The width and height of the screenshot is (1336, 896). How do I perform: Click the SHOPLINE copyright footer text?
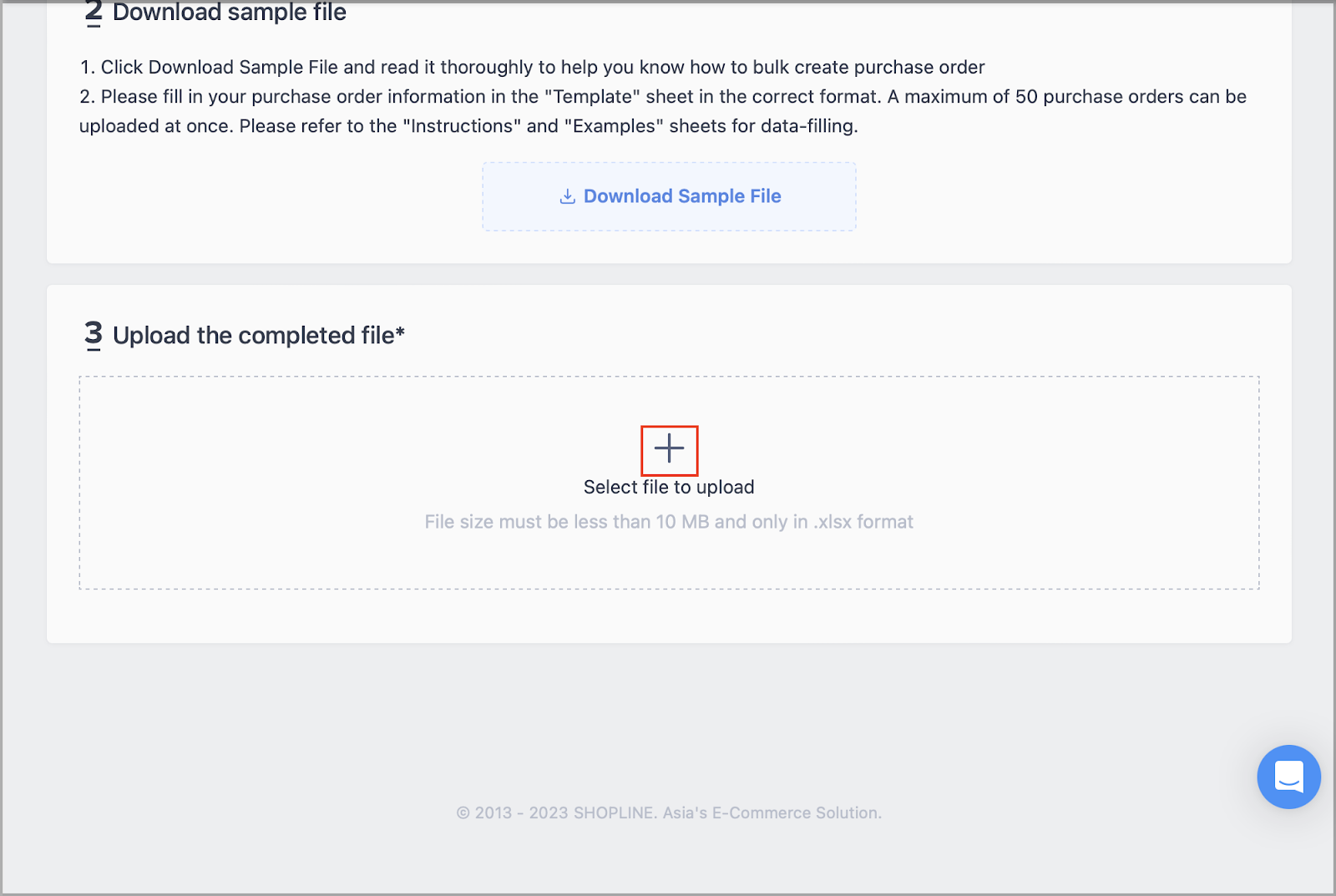pyautogui.click(x=669, y=812)
